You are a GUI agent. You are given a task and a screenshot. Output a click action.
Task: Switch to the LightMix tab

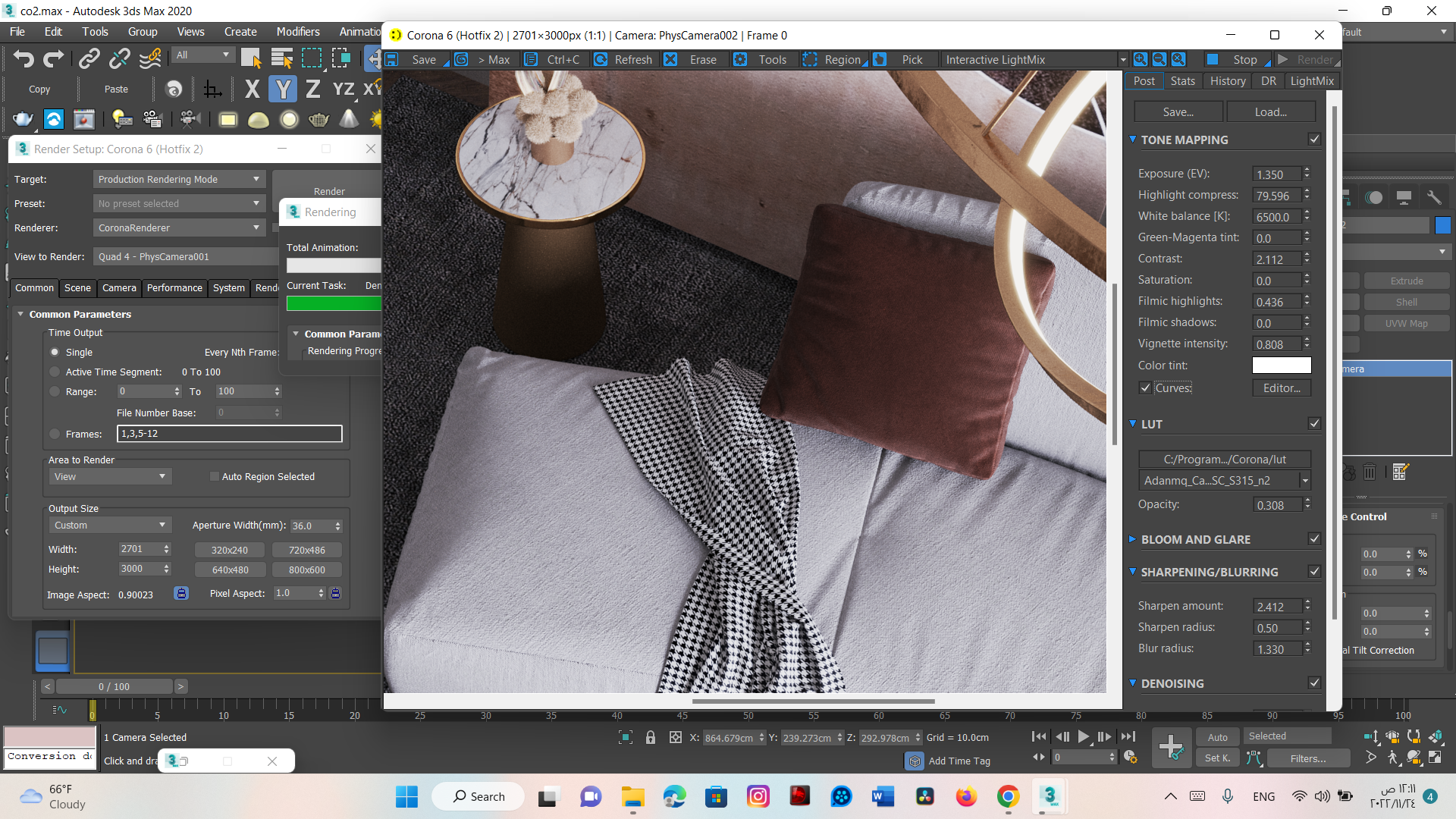click(x=1311, y=81)
